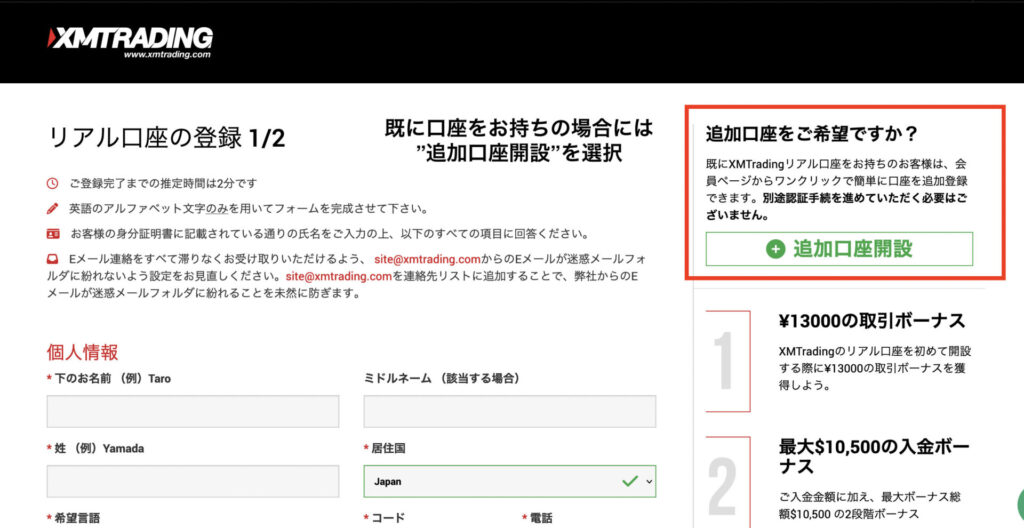Focus the ミドルネーム input field
Viewport: 1024px width, 528px height.
(509, 412)
